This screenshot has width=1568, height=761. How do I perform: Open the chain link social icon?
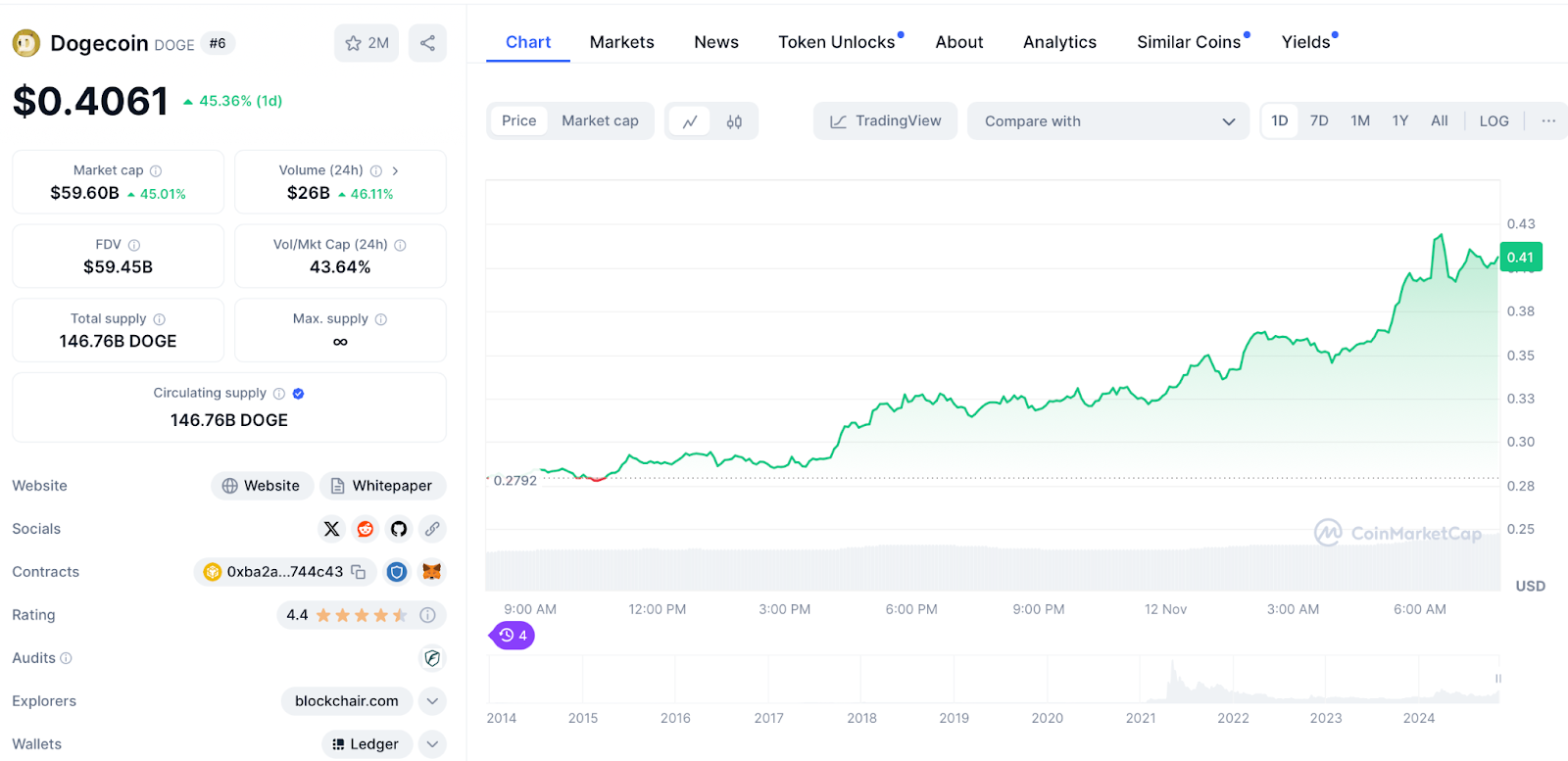coord(432,529)
